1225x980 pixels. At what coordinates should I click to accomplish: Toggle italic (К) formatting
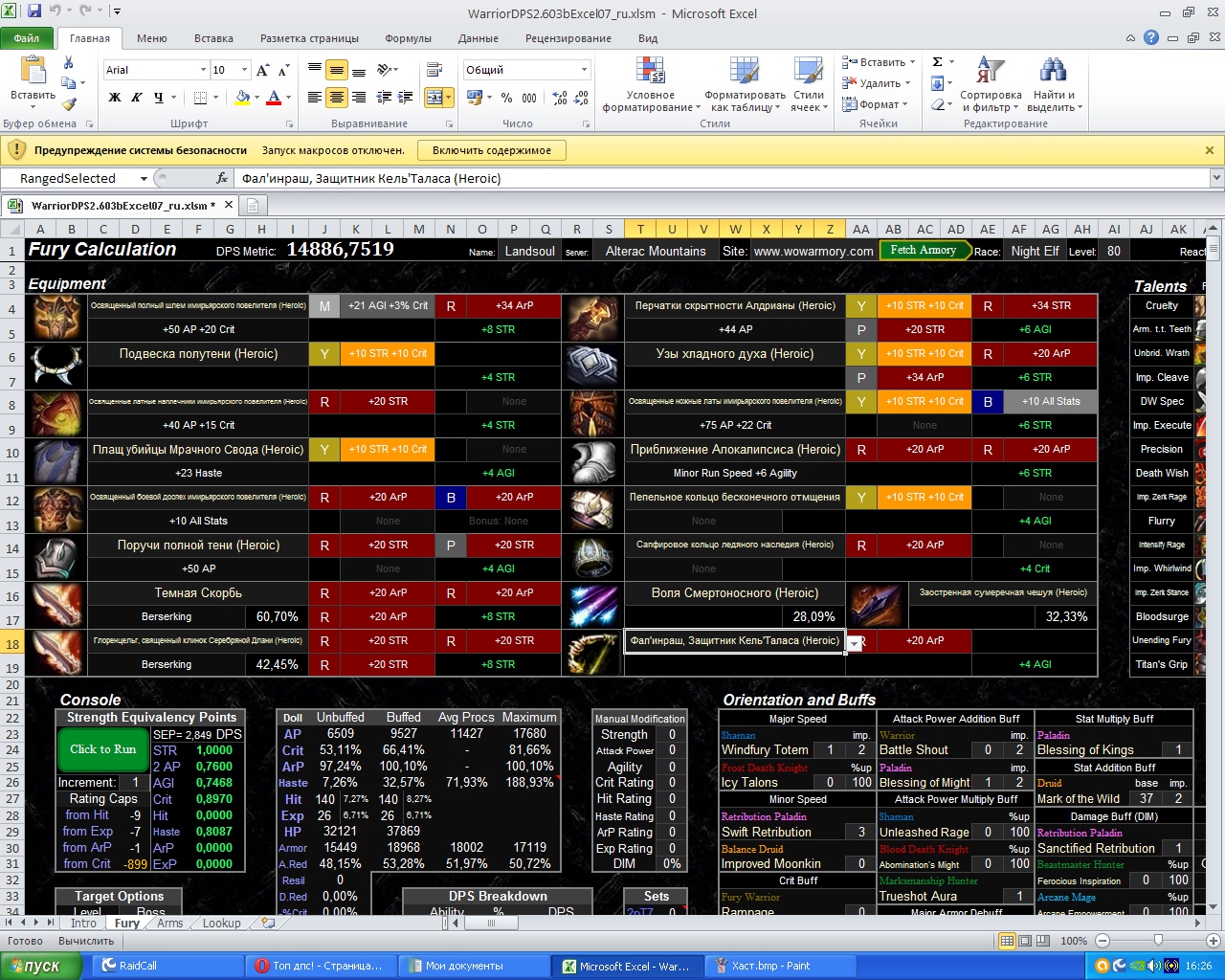coord(137,98)
